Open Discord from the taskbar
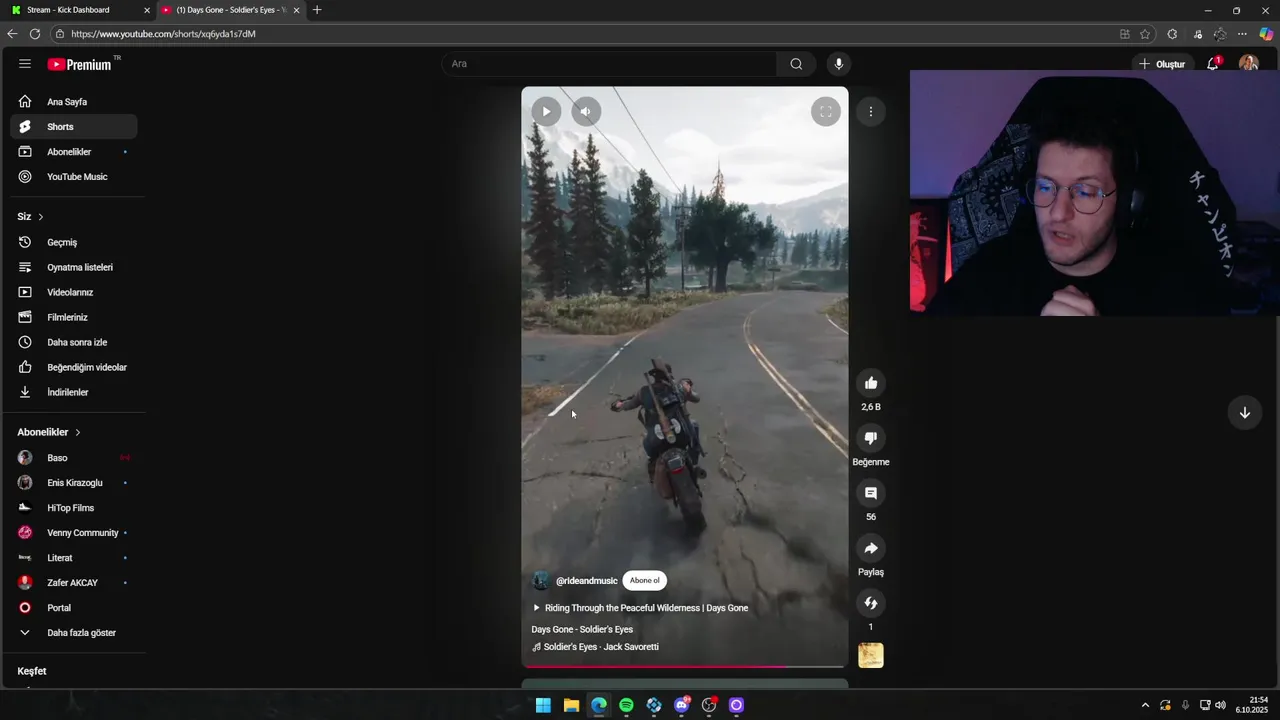The image size is (1280, 720). (x=682, y=705)
